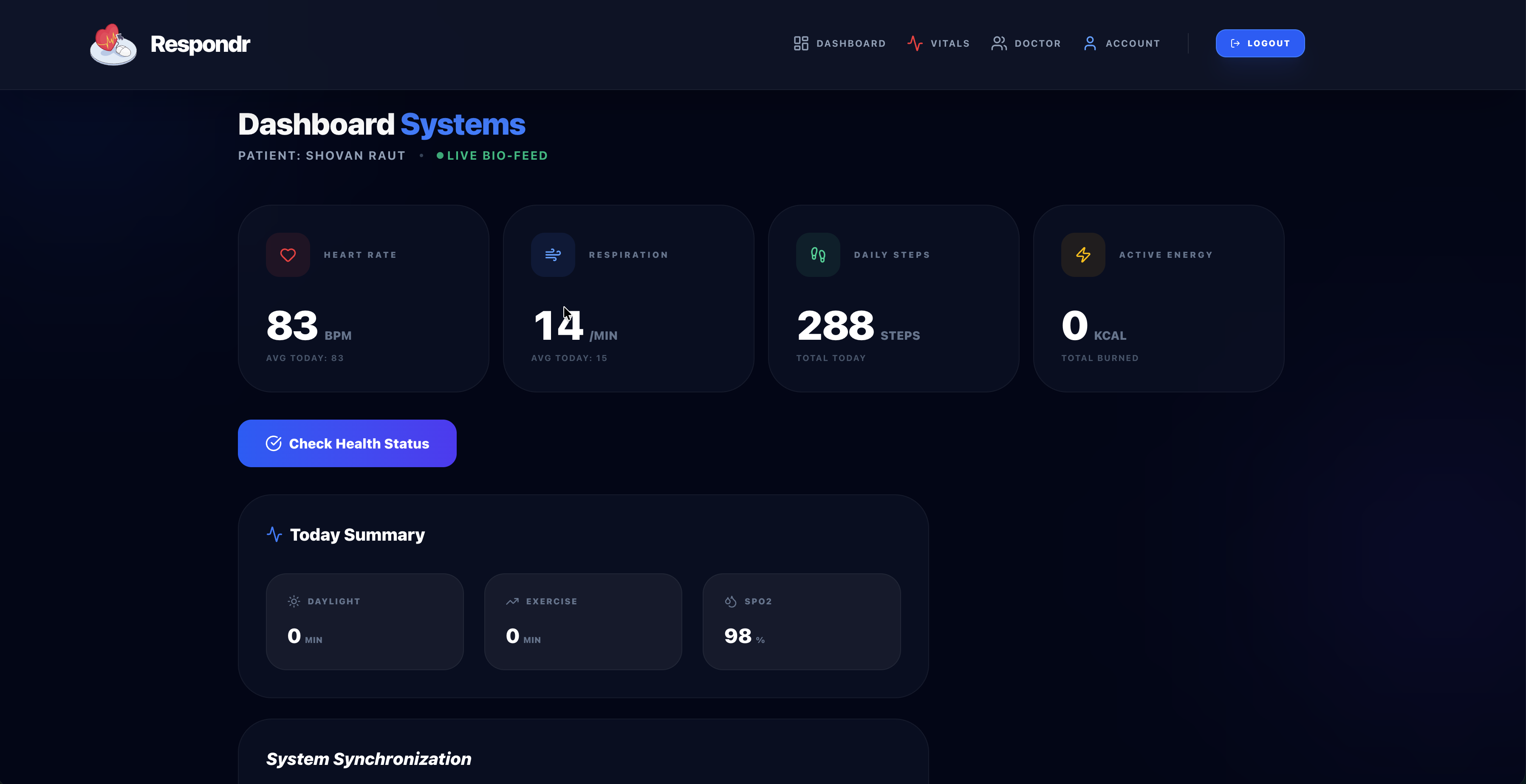Viewport: 1526px width, 784px height.
Task: Click the Respondr heart logo icon
Action: (x=113, y=45)
